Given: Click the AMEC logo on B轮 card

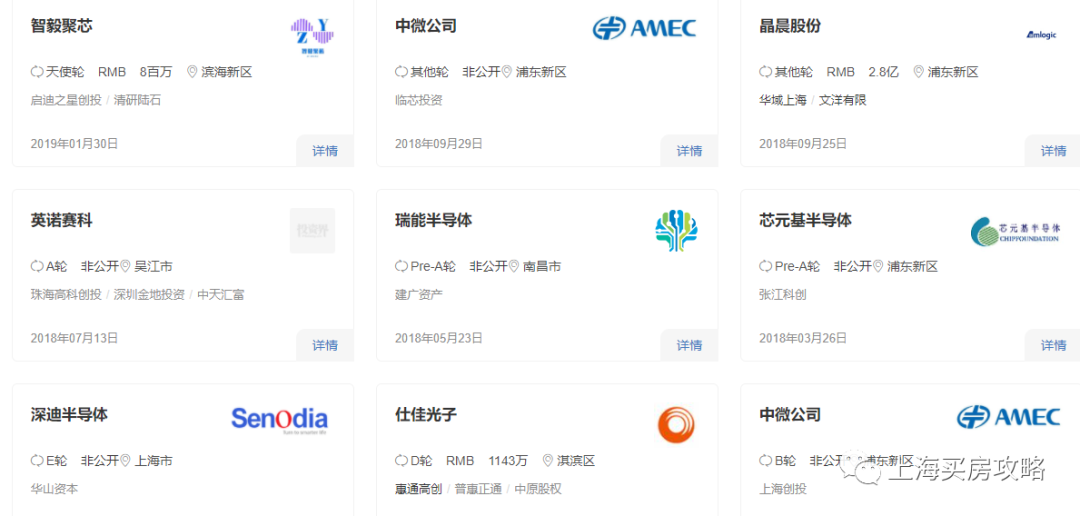Looking at the screenshot, I should click(x=1008, y=417).
